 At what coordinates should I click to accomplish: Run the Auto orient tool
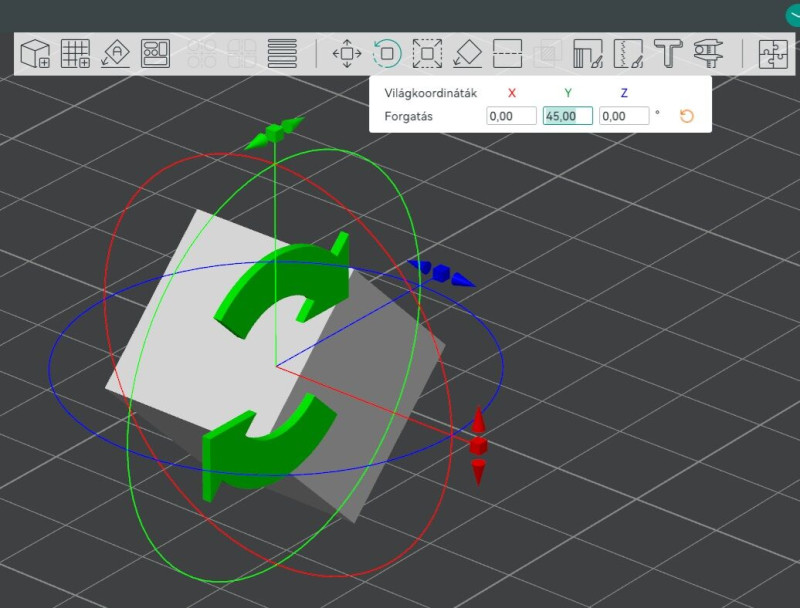click(x=116, y=54)
